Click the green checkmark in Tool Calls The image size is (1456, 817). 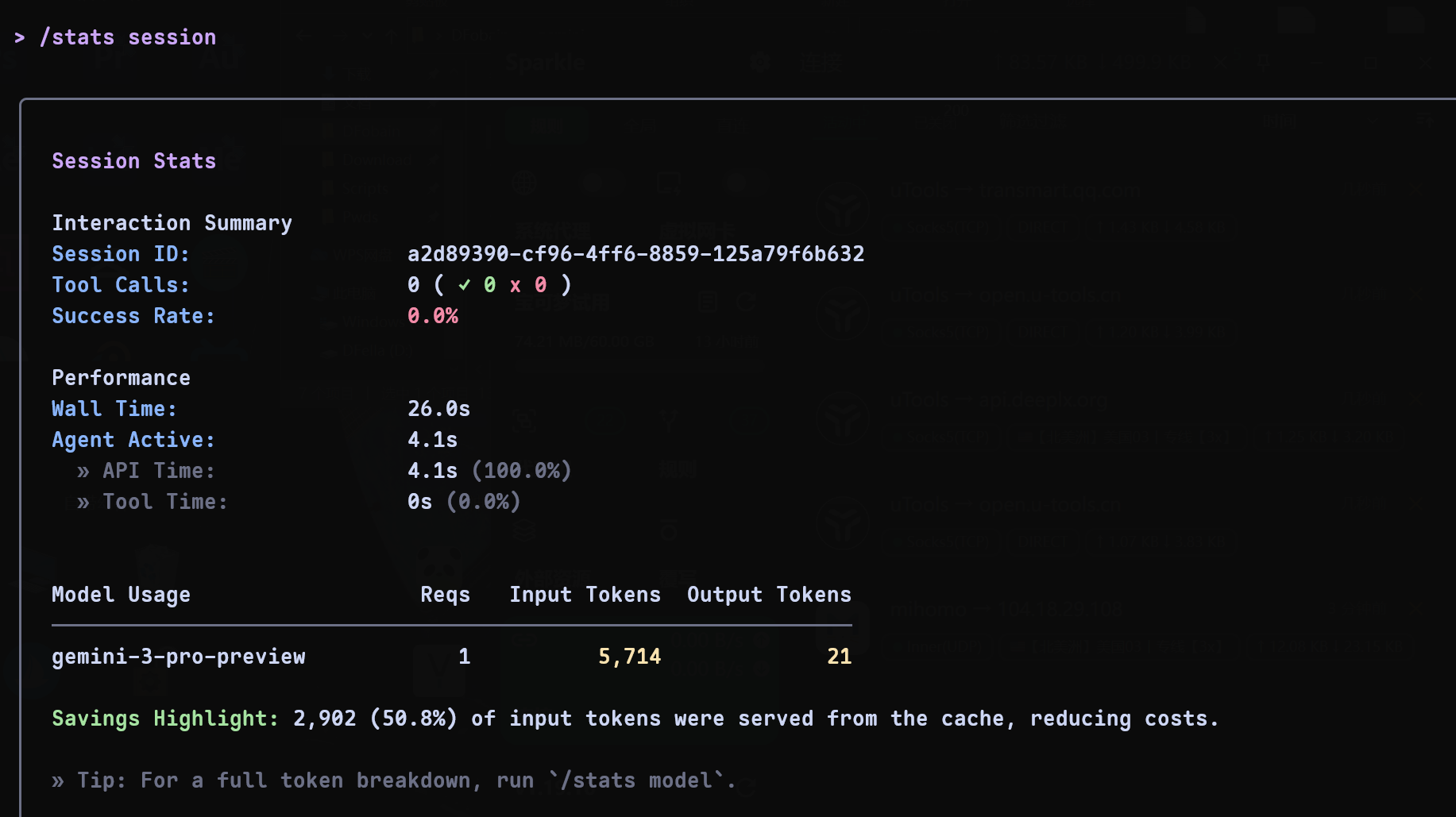tap(465, 284)
